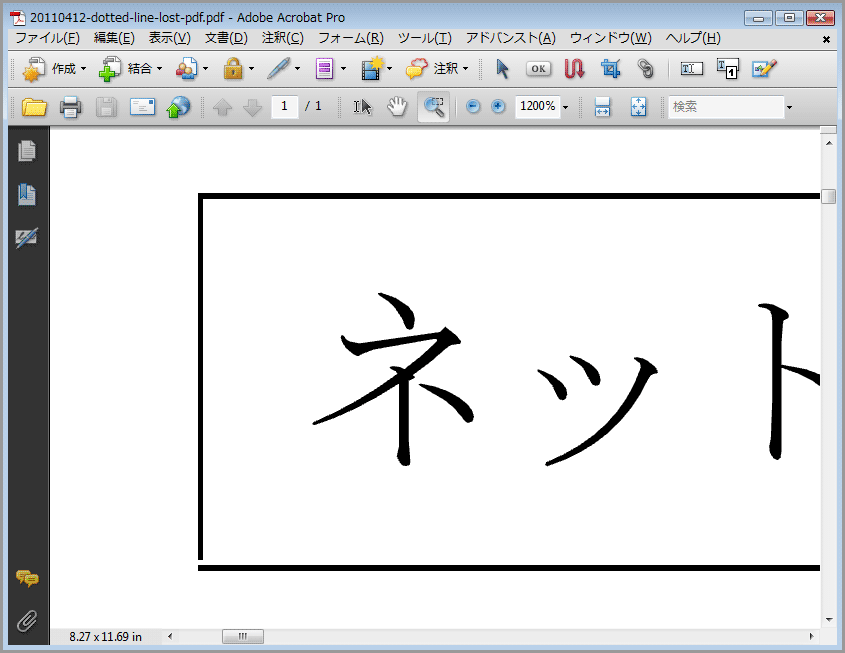Toggle the Pages navigation panel

coord(26,151)
